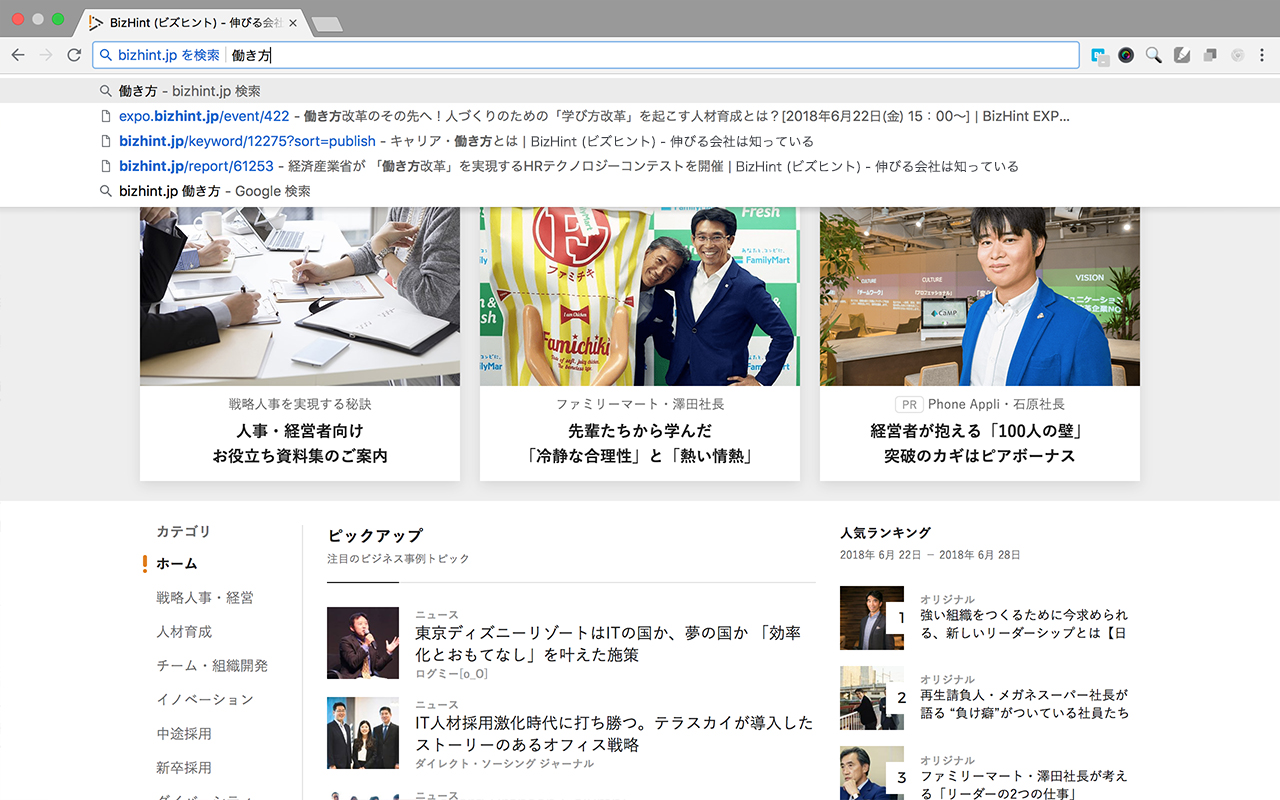The height and width of the screenshot is (800, 1280).
Task: Click the address bar search field
Action: tap(586, 55)
